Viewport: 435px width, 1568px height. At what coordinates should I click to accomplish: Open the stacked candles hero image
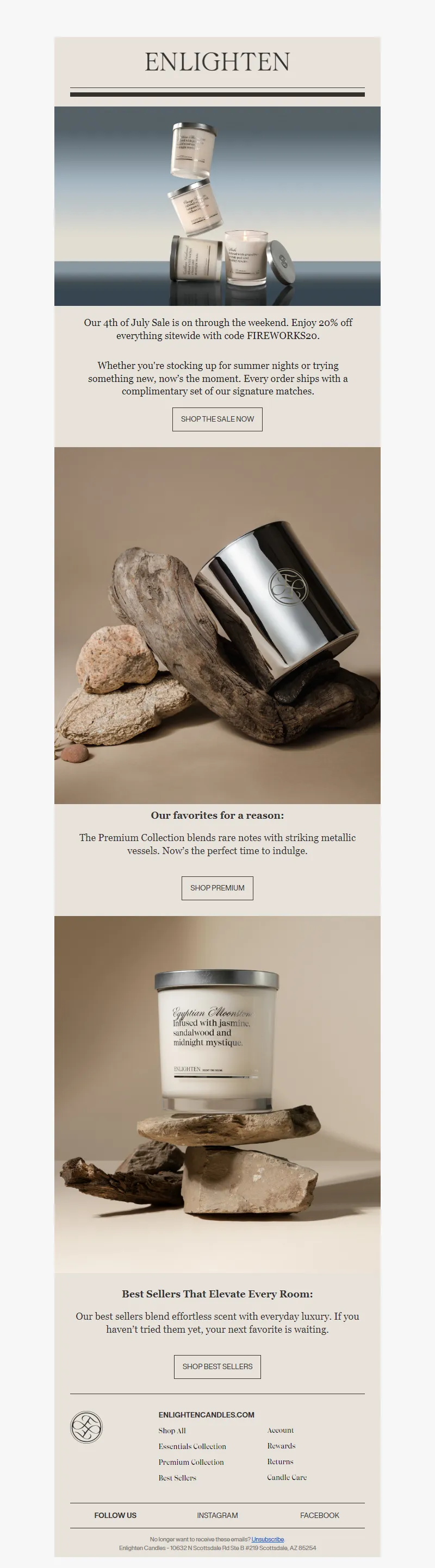point(217,206)
